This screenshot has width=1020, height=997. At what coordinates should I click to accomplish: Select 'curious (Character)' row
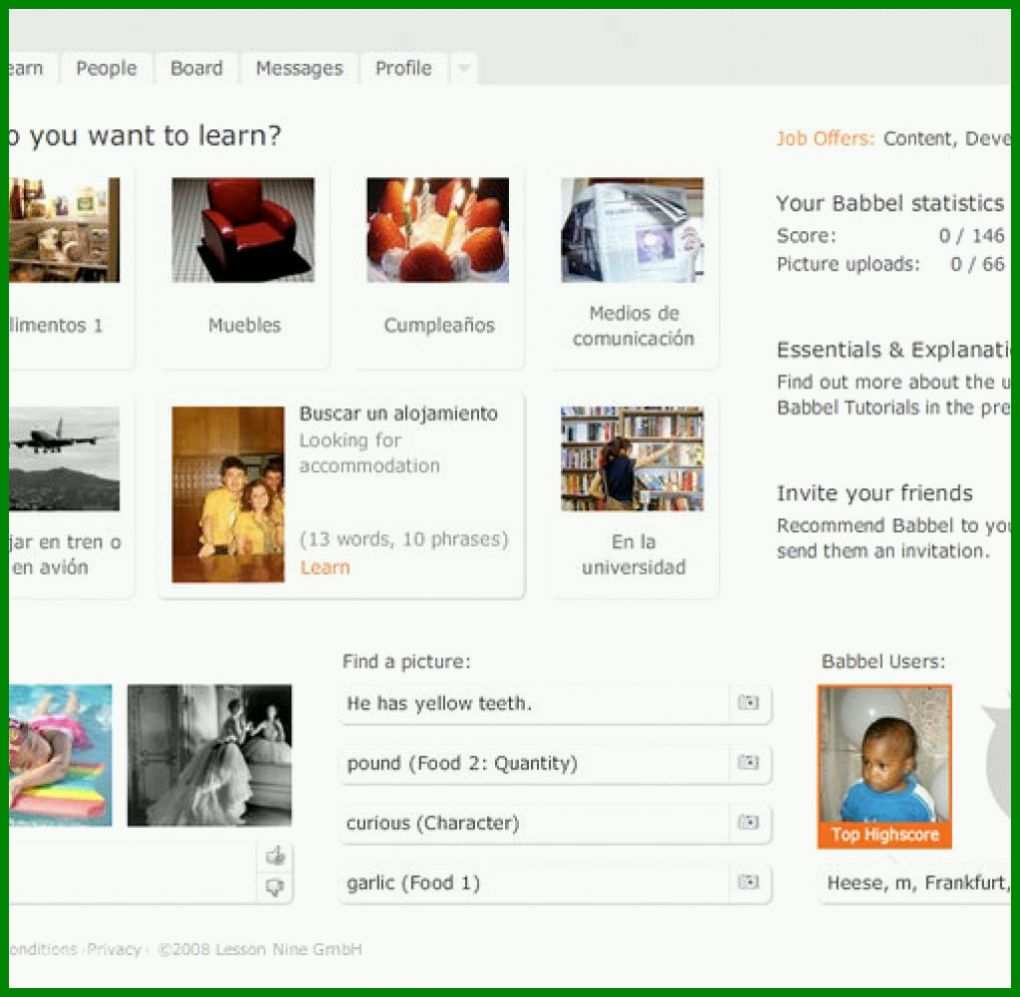(x=556, y=823)
